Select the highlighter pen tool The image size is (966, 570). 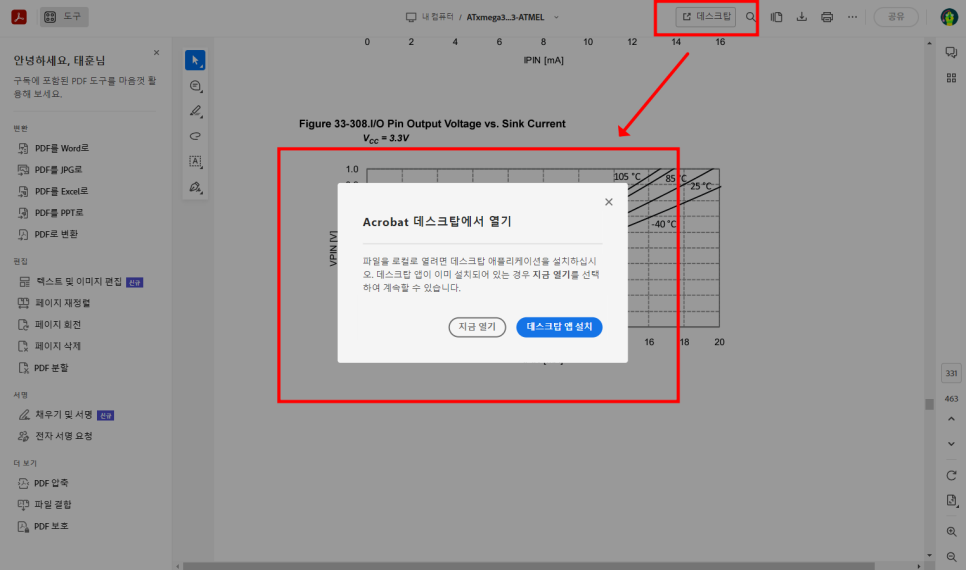[x=195, y=111]
